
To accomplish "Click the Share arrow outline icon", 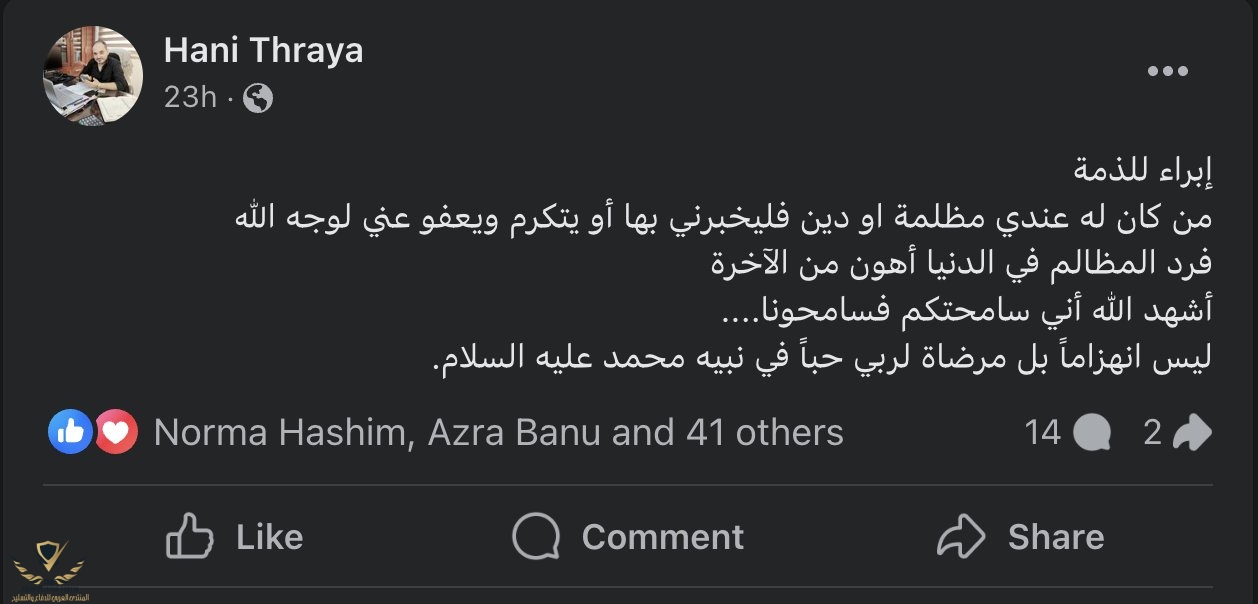I will 961,536.
